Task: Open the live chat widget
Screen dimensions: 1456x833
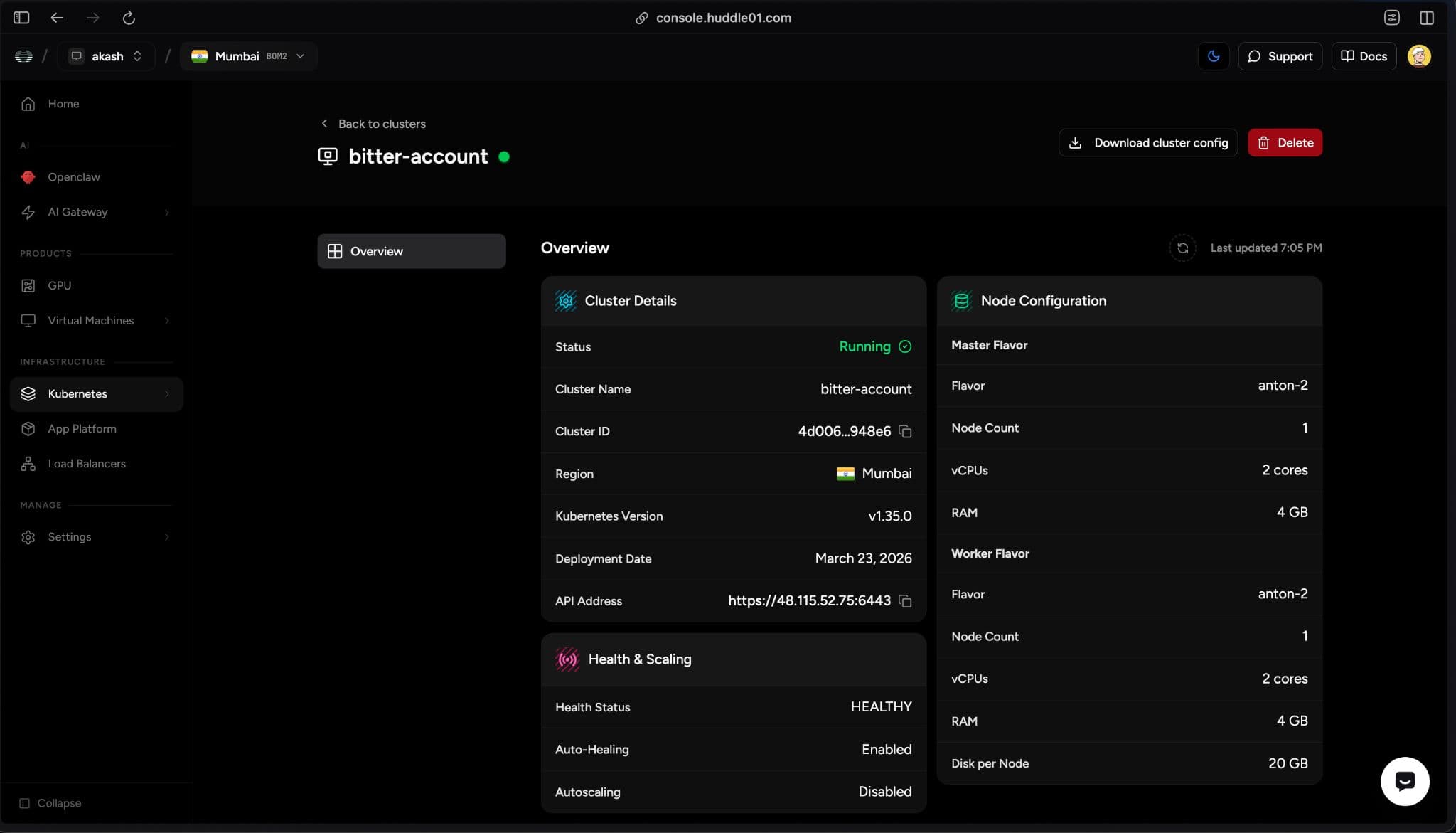Action: coord(1404,781)
